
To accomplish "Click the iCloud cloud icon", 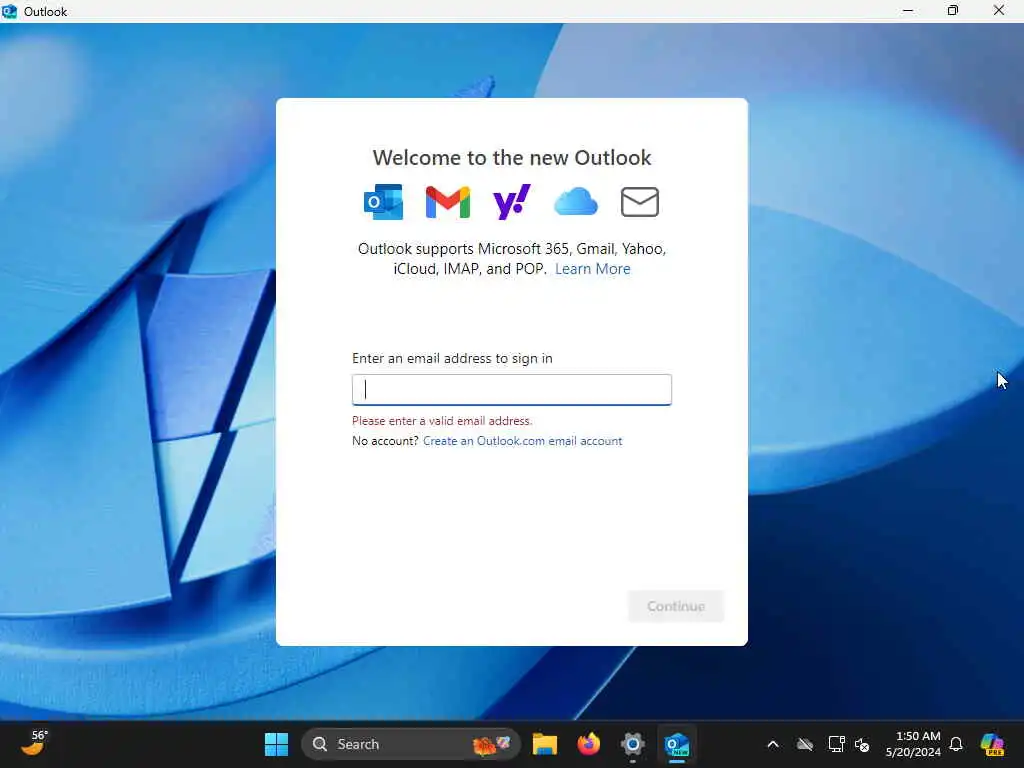I will 575,202.
